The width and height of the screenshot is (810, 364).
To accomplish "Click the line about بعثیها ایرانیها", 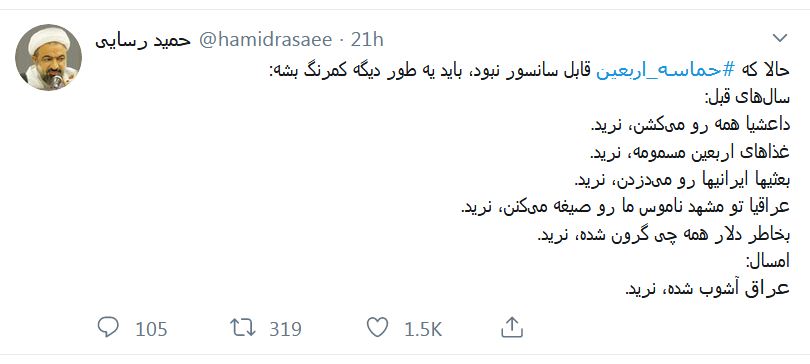I will pyautogui.click(x=682, y=180).
